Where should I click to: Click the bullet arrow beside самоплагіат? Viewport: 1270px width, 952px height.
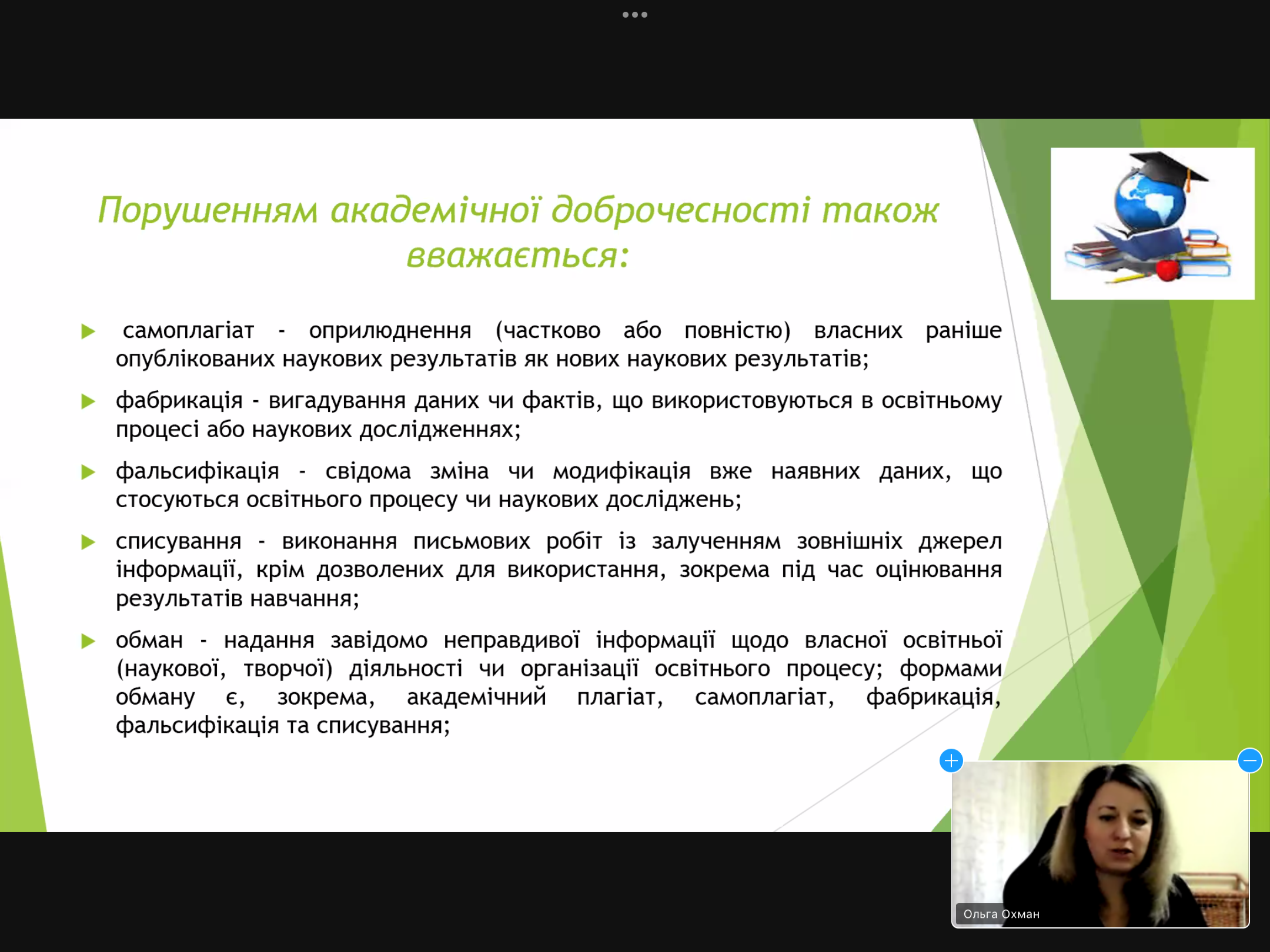click(x=88, y=331)
